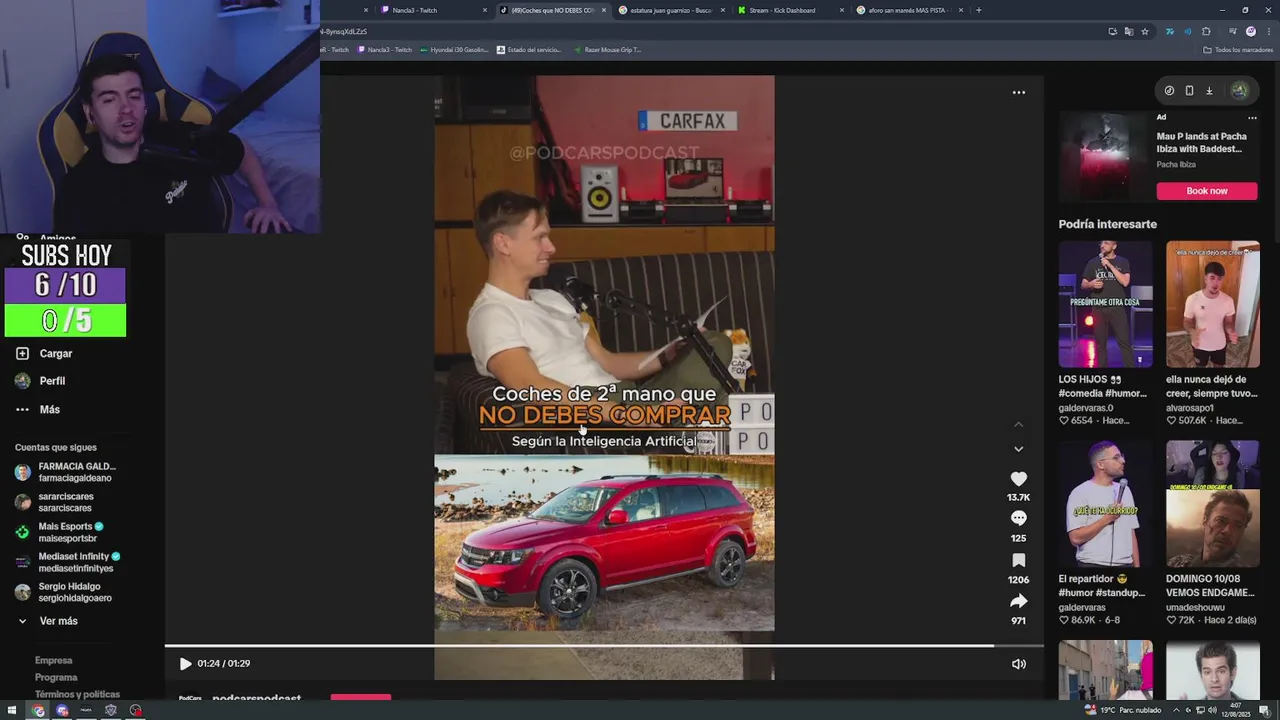Open the umadeshouwu author link
The height and width of the screenshot is (720, 1280).
[1195, 607]
